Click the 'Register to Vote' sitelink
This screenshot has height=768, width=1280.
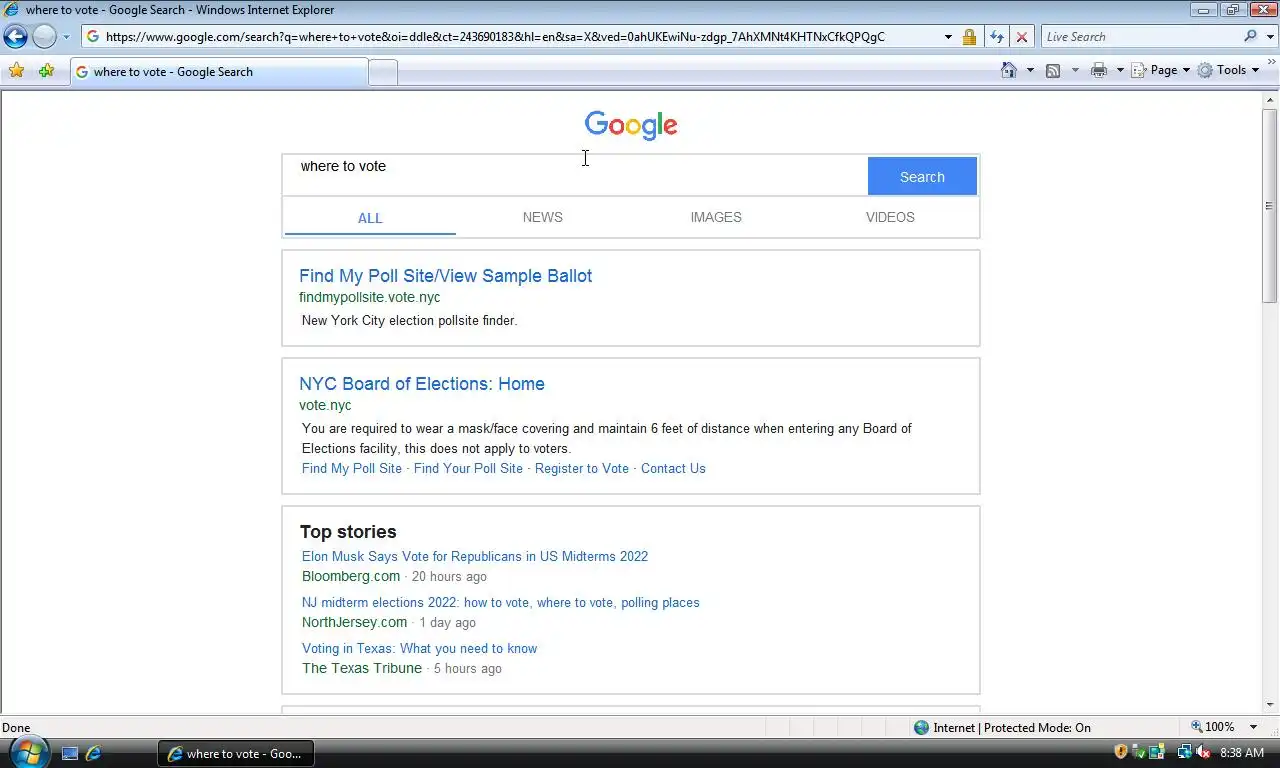click(582, 468)
